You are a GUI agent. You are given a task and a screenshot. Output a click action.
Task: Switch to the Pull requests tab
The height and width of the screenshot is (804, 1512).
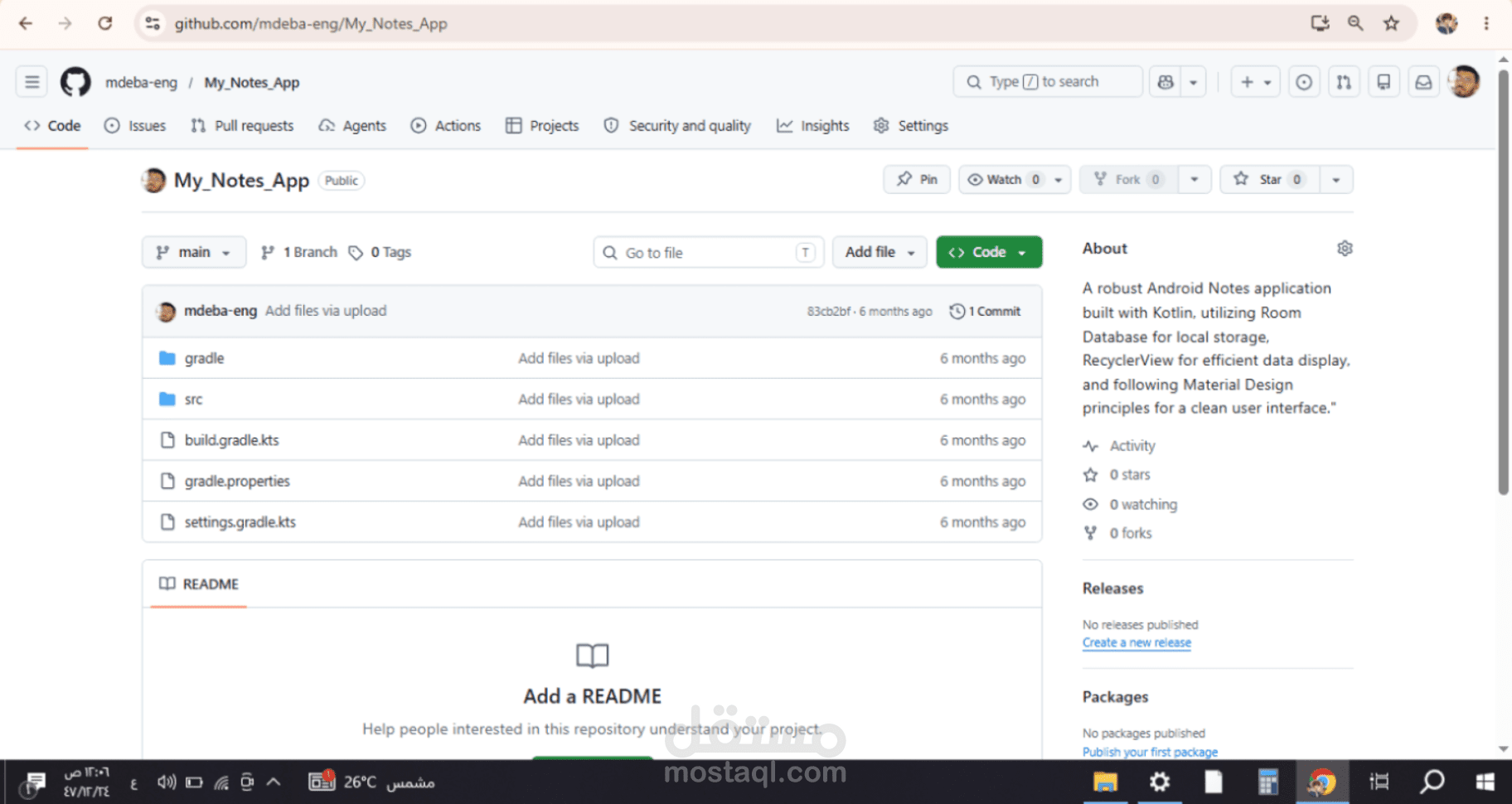tap(242, 126)
